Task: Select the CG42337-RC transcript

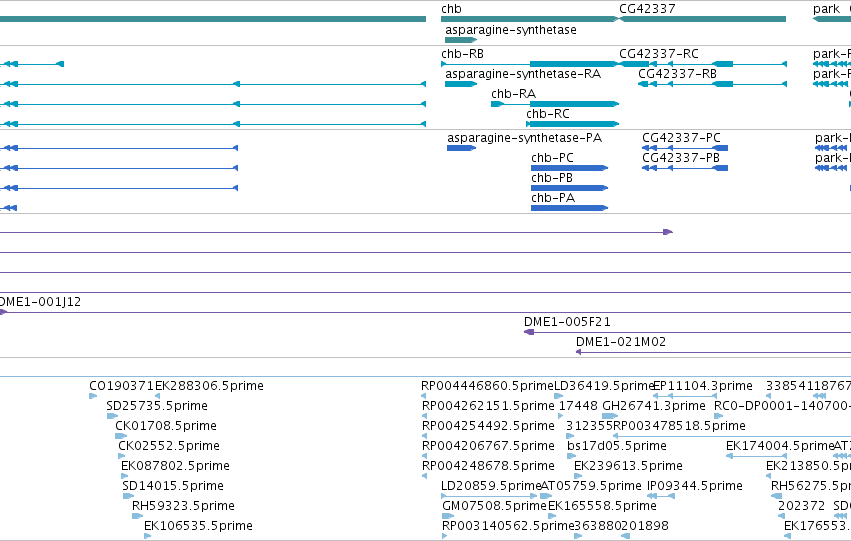Action: [703, 64]
